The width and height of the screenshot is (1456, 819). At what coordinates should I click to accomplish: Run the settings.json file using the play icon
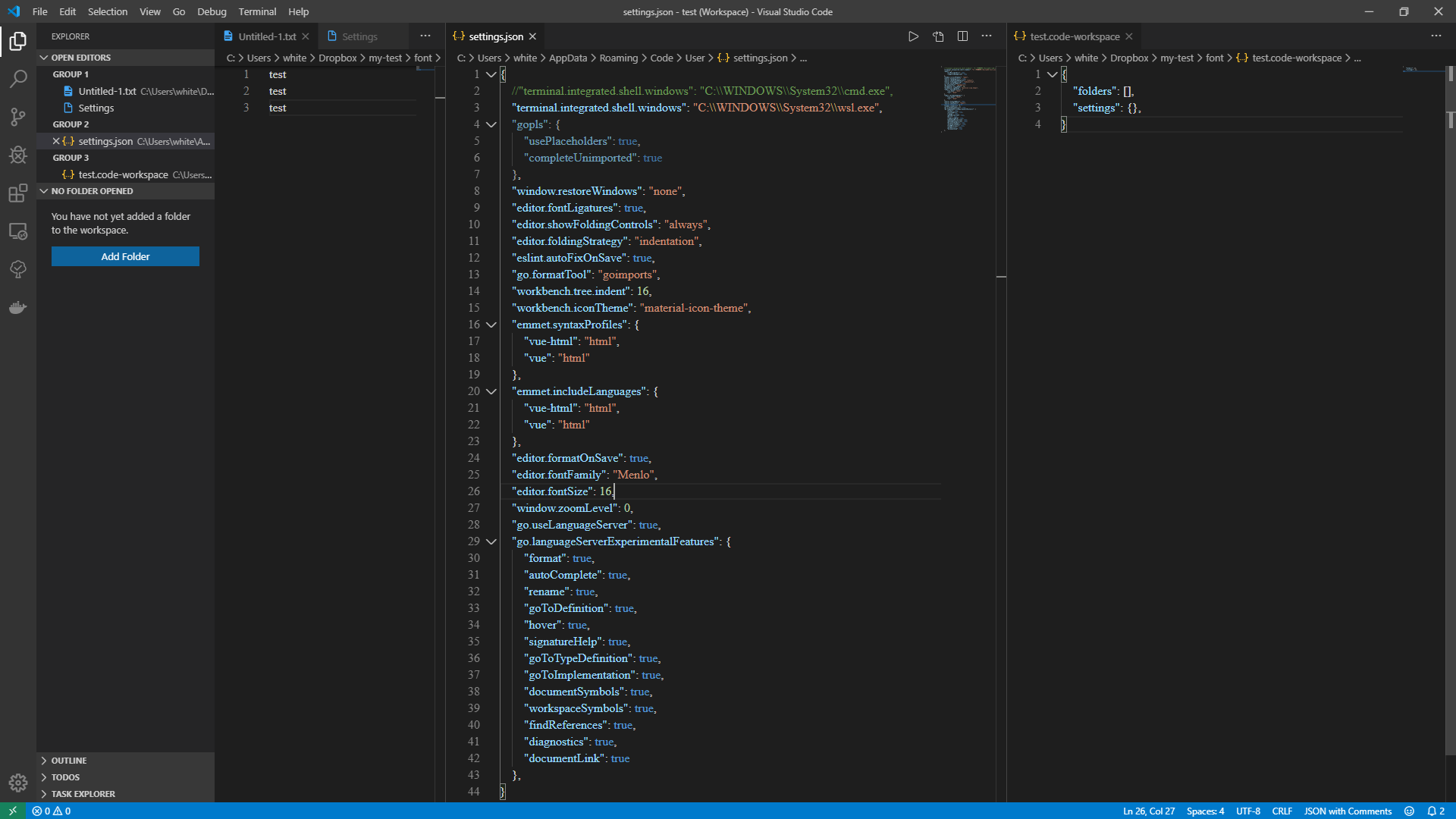(913, 36)
